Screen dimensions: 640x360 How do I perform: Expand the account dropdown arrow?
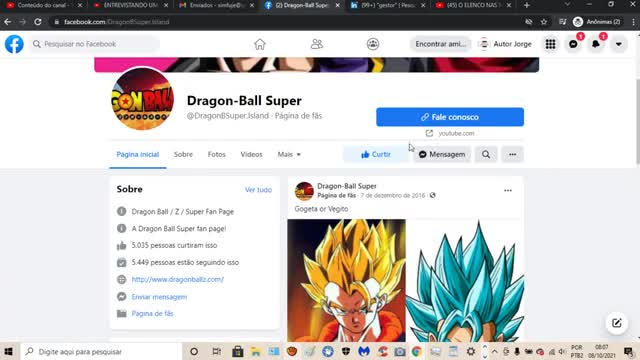click(619, 44)
